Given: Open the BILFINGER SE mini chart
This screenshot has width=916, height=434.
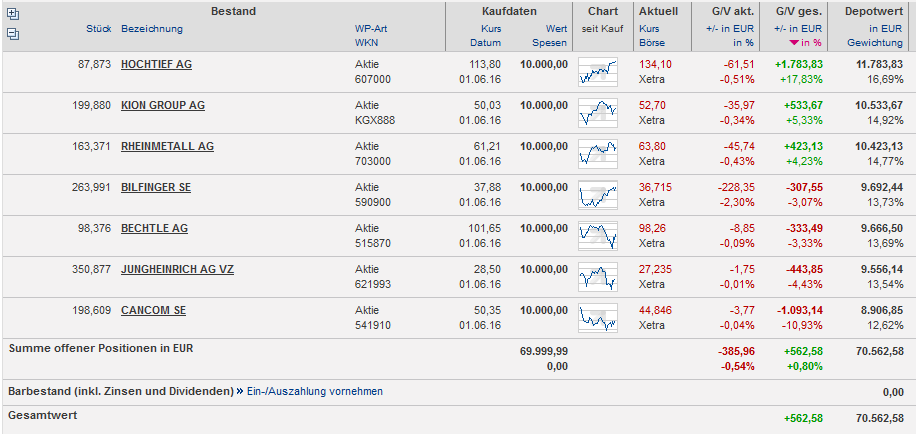Looking at the screenshot, I should point(598,194).
